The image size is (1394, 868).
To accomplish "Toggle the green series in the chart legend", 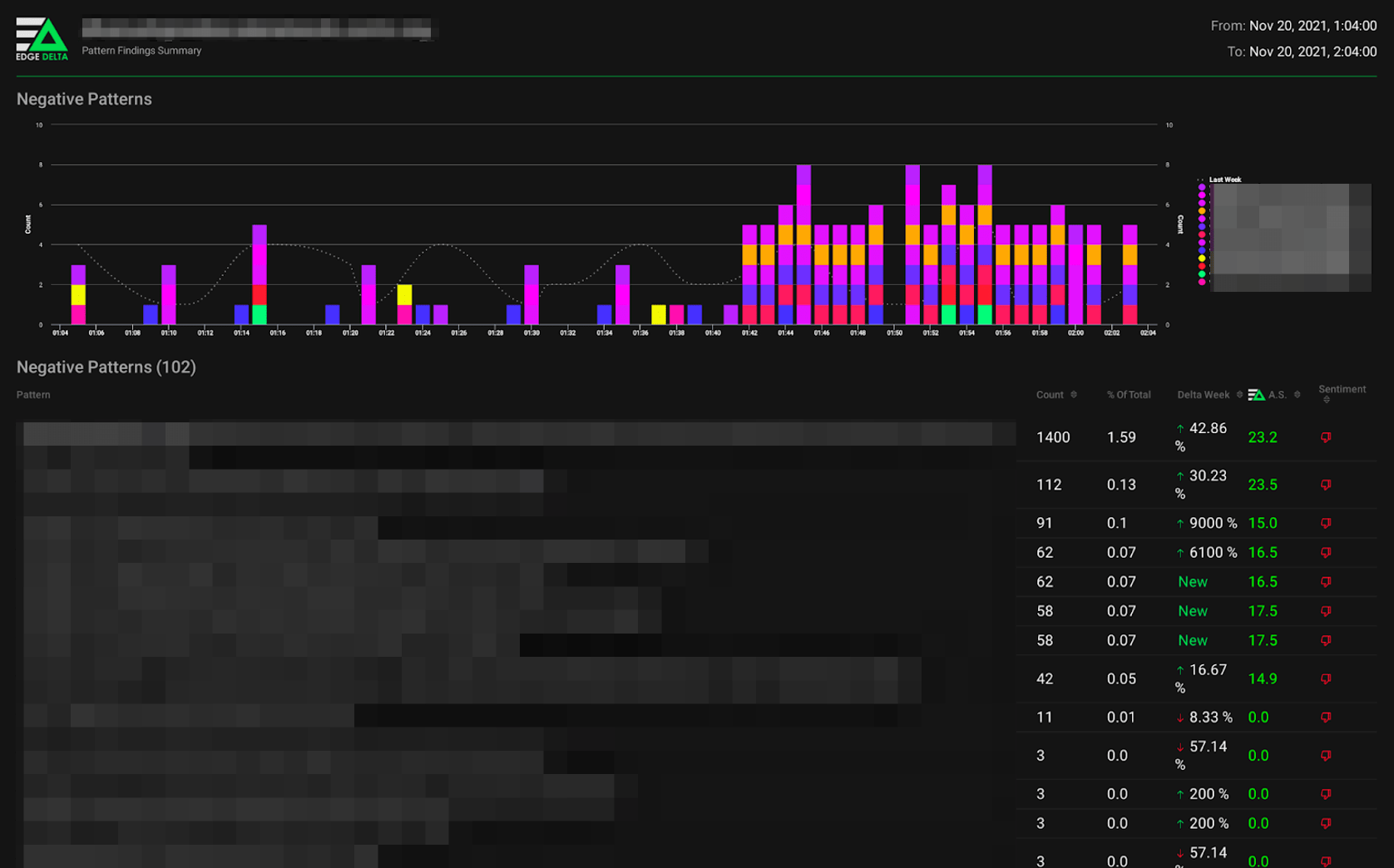I will pyautogui.click(x=1201, y=274).
